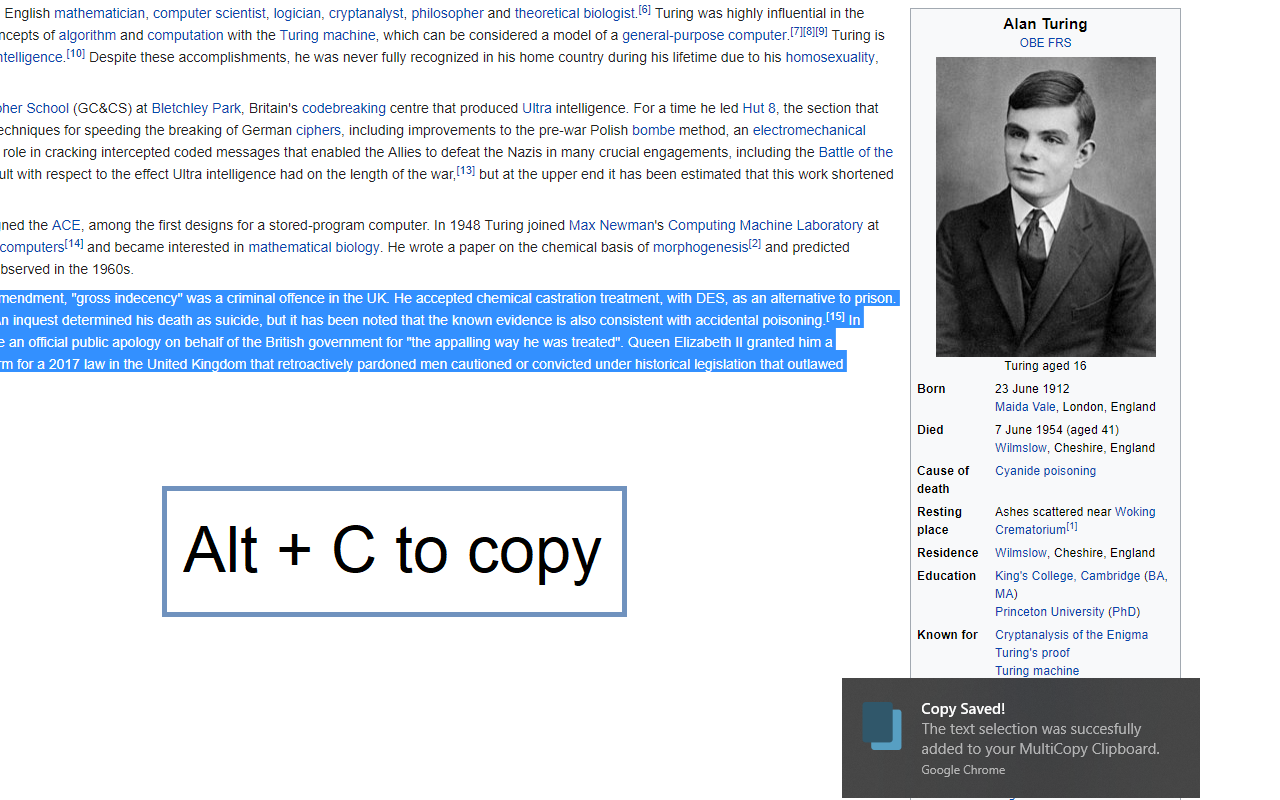This screenshot has width=1280, height=800.
Task: Click citation reference [13]
Action: [465, 170]
